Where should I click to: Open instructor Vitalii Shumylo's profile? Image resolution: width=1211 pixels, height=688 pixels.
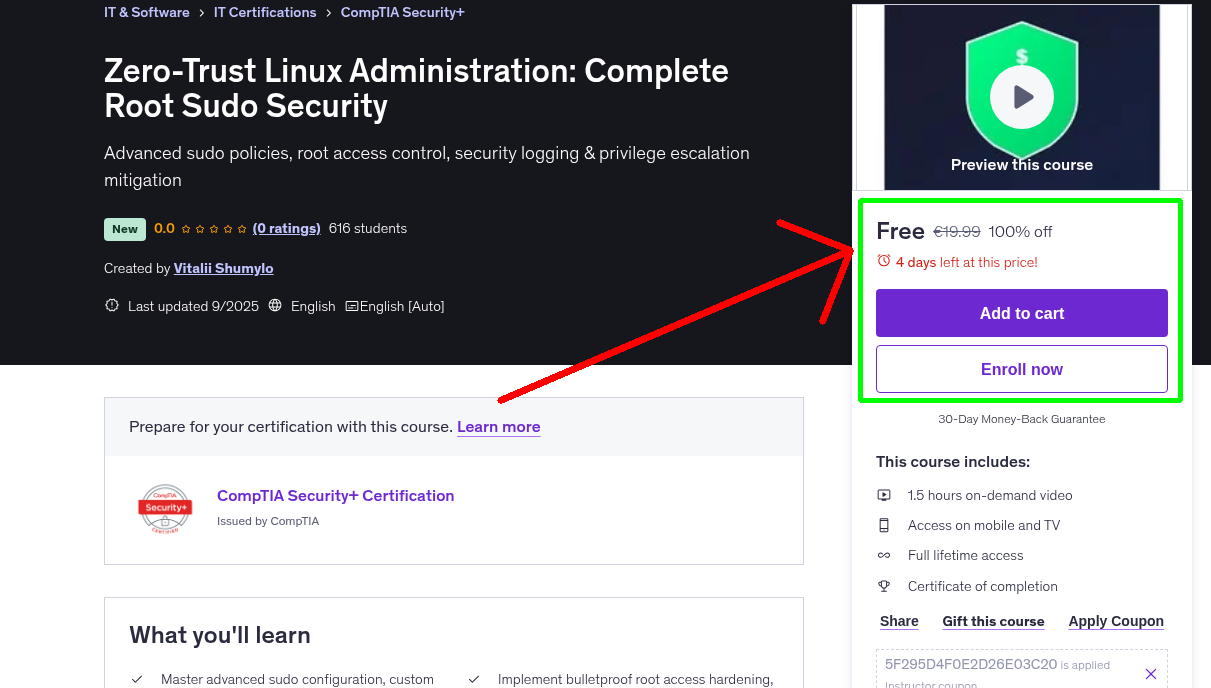click(223, 268)
